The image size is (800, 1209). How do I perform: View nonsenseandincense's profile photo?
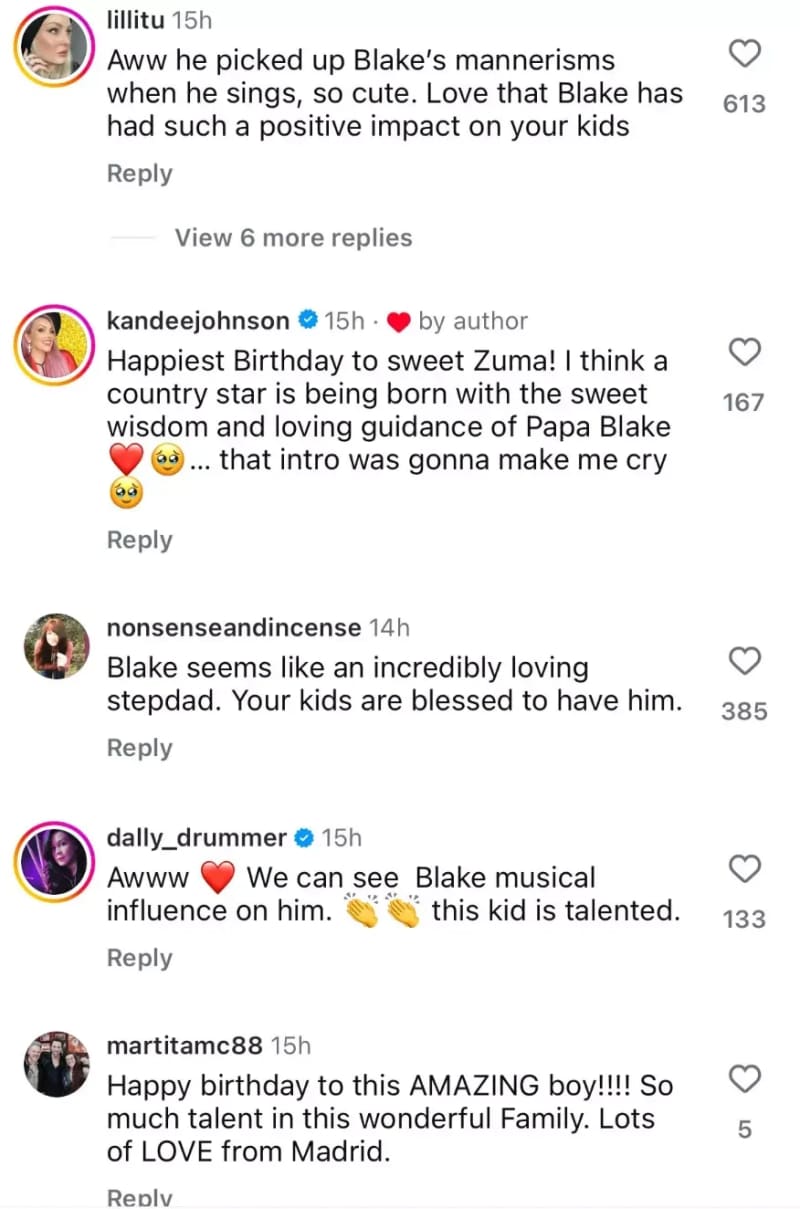[57, 647]
